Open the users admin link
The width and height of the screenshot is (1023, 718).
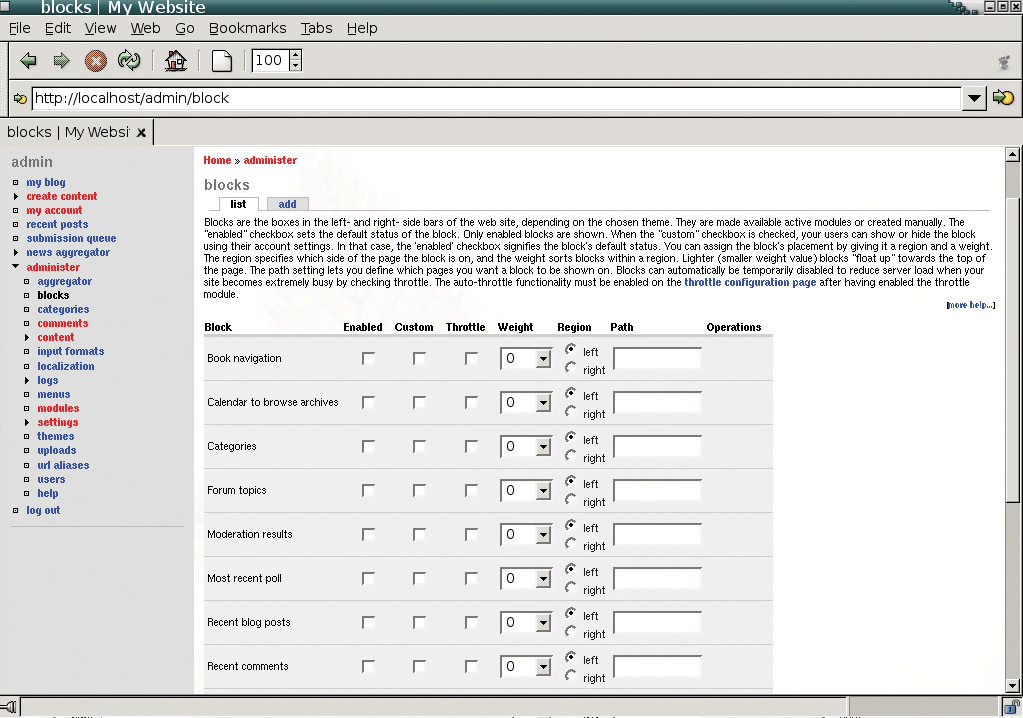[x=51, y=479]
